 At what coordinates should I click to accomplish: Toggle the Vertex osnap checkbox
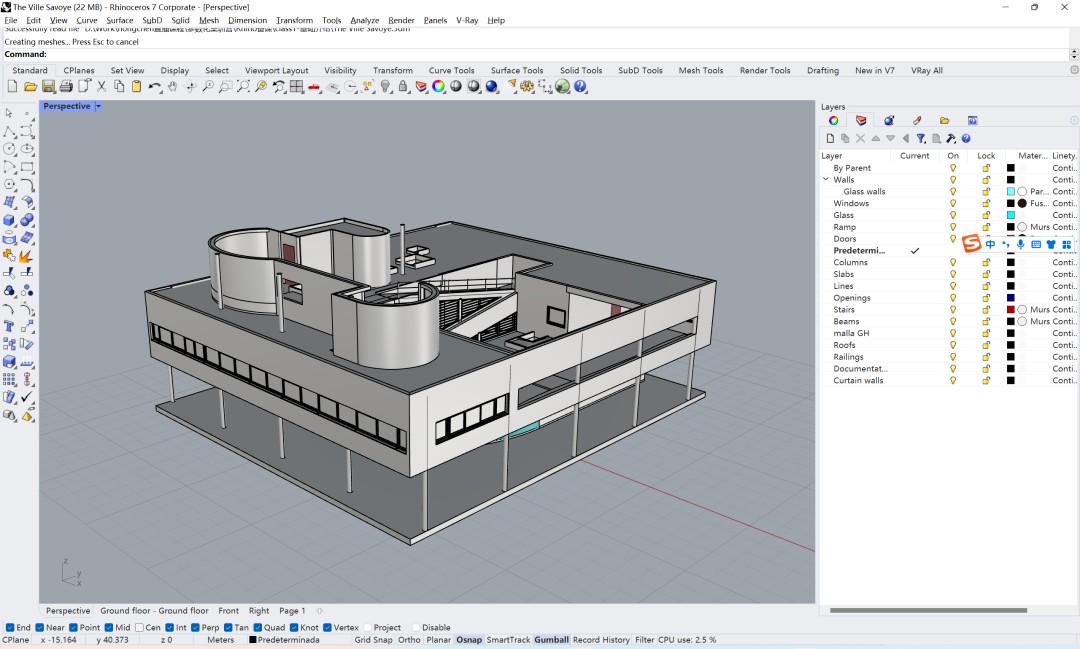pyautogui.click(x=328, y=628)
